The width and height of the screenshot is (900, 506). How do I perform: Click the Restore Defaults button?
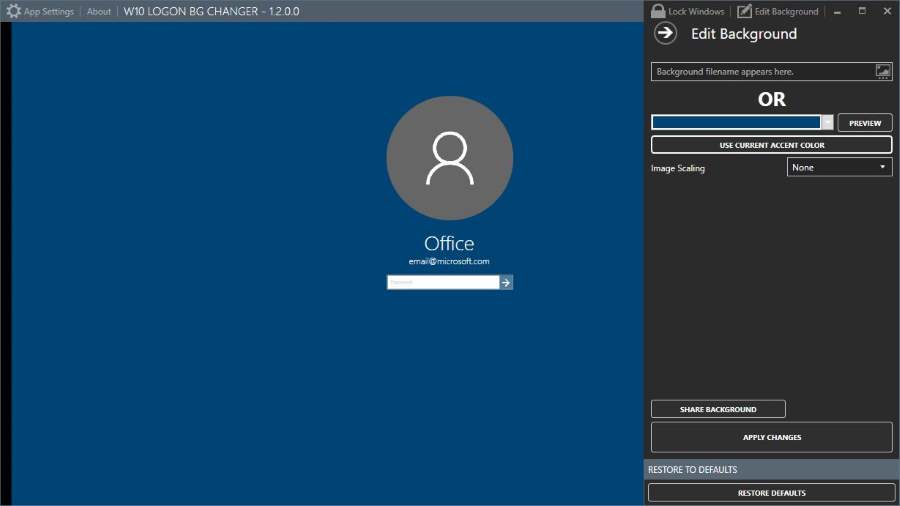(771, 493)
